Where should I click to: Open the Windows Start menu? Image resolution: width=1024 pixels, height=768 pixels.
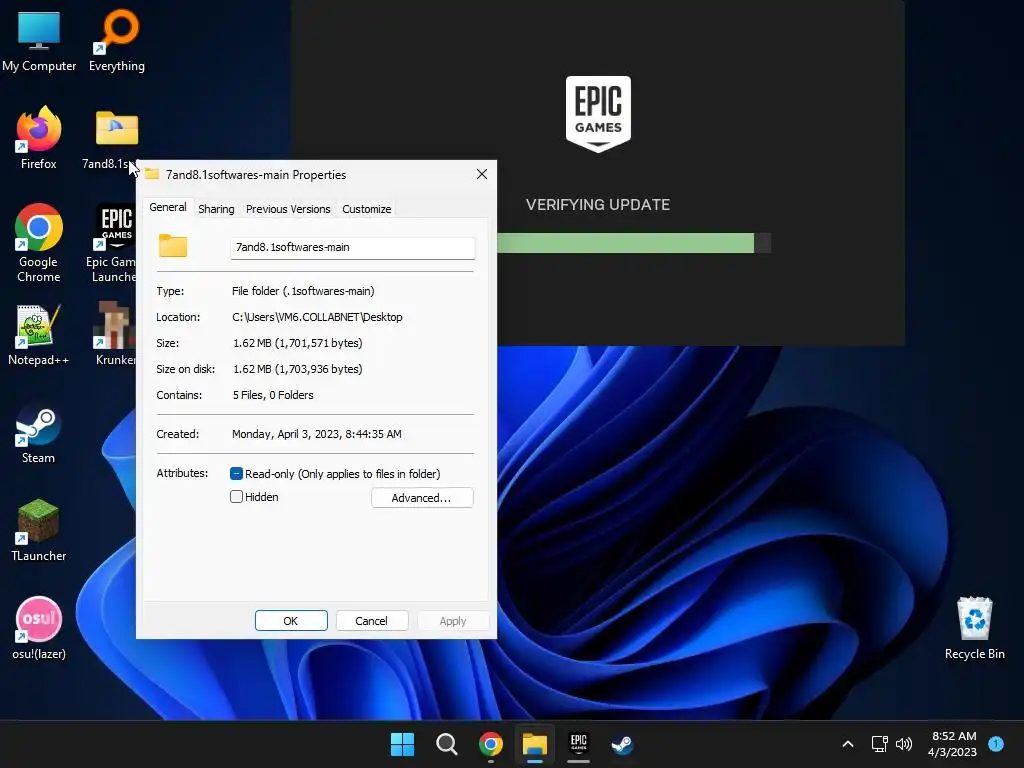tap(402, 744)
